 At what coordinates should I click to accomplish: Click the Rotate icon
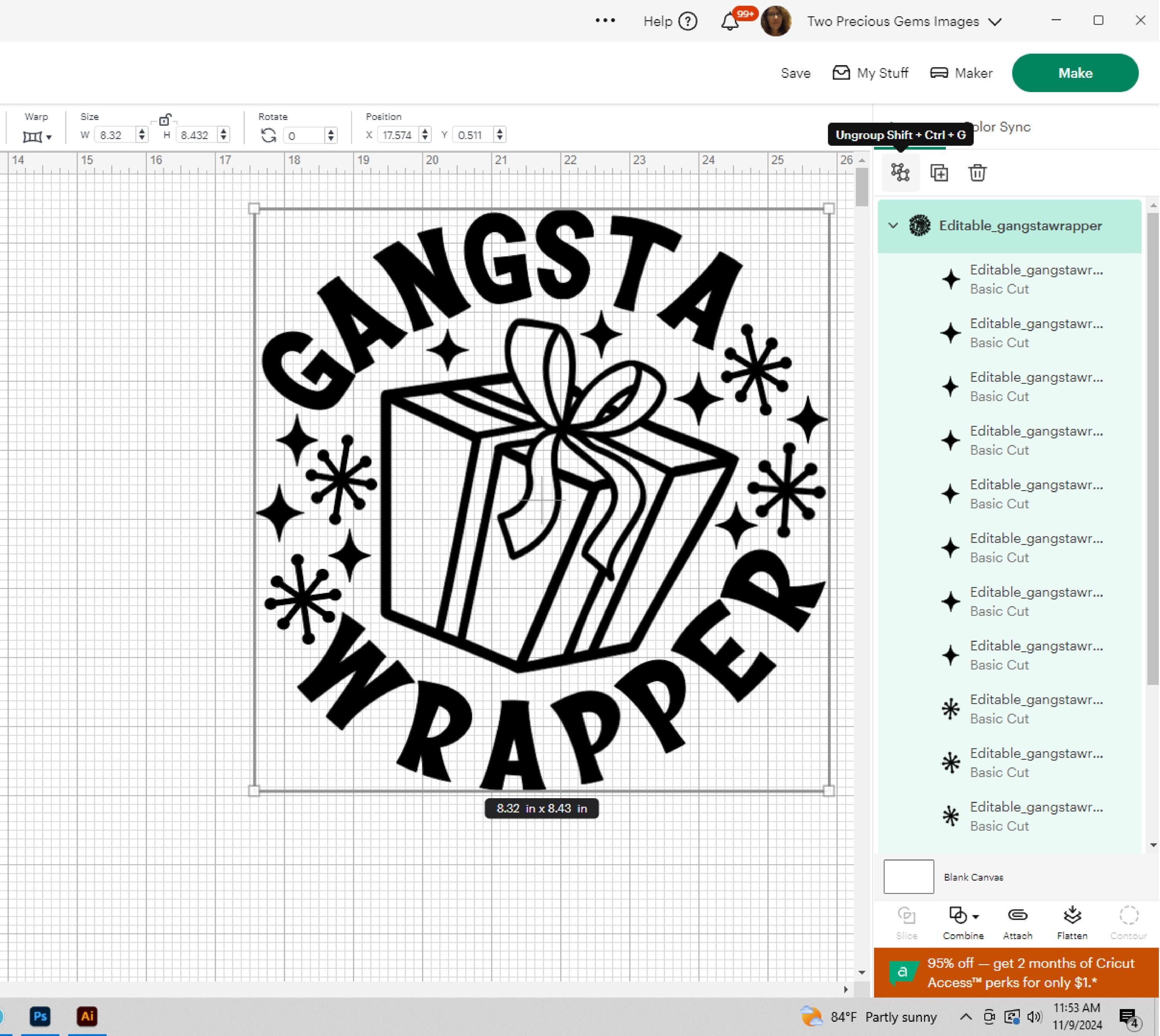pyautogui.click(x=268, y=135)
